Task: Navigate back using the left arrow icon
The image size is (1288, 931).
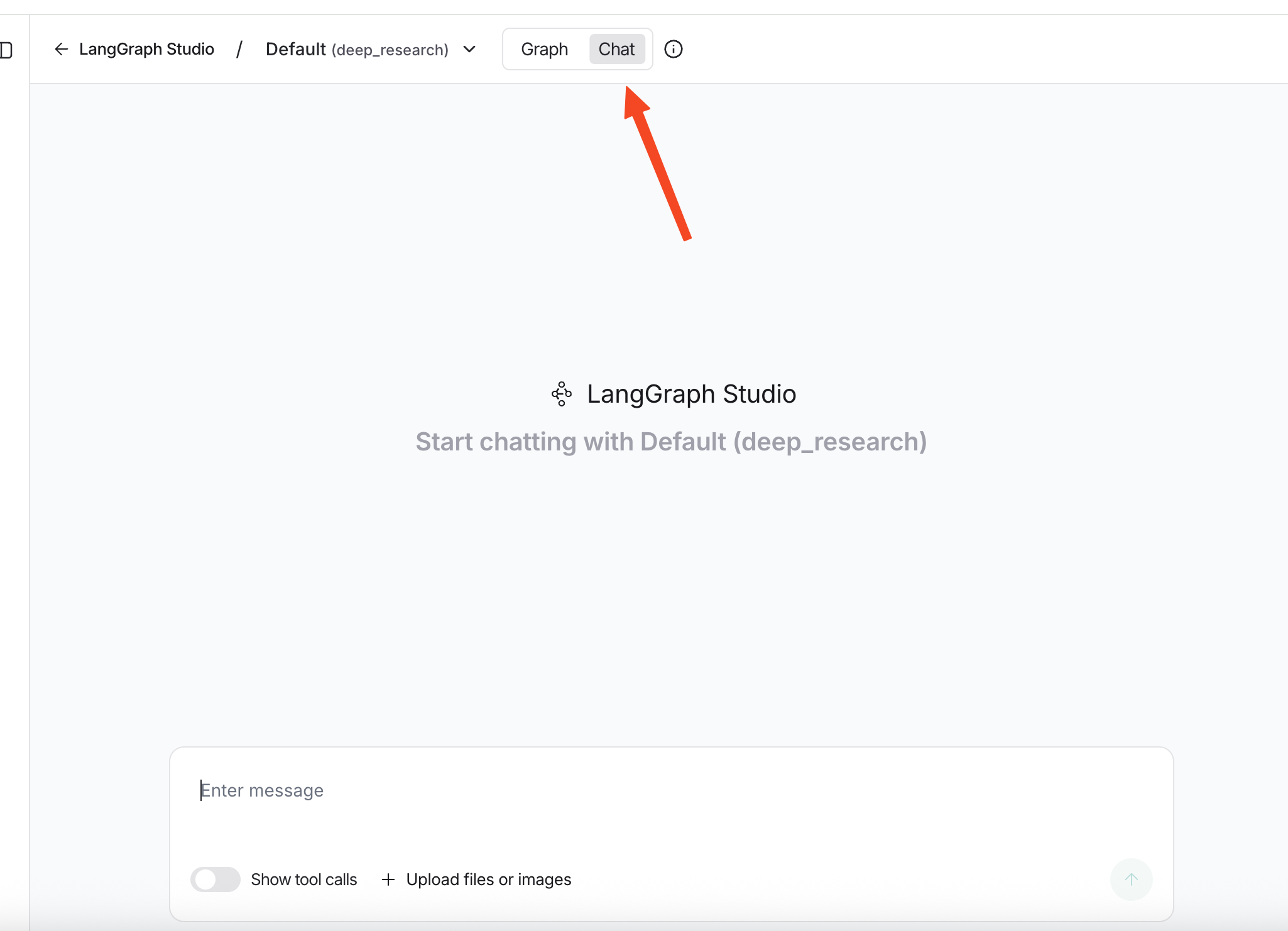Action: click(61, 49)
